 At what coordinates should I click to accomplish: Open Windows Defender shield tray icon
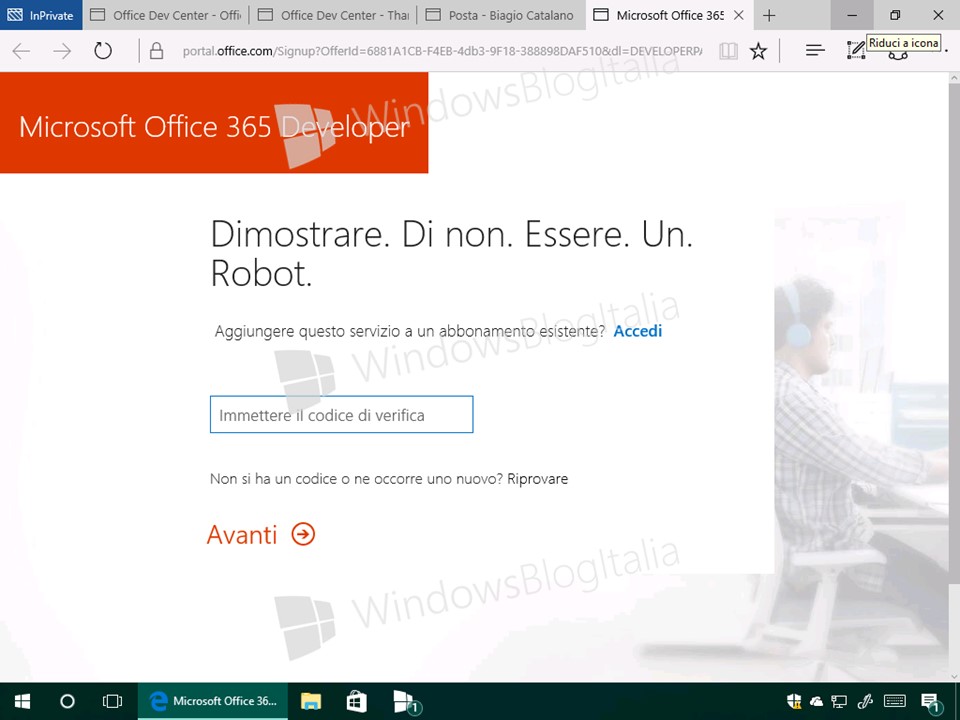[x=794, y=701]
